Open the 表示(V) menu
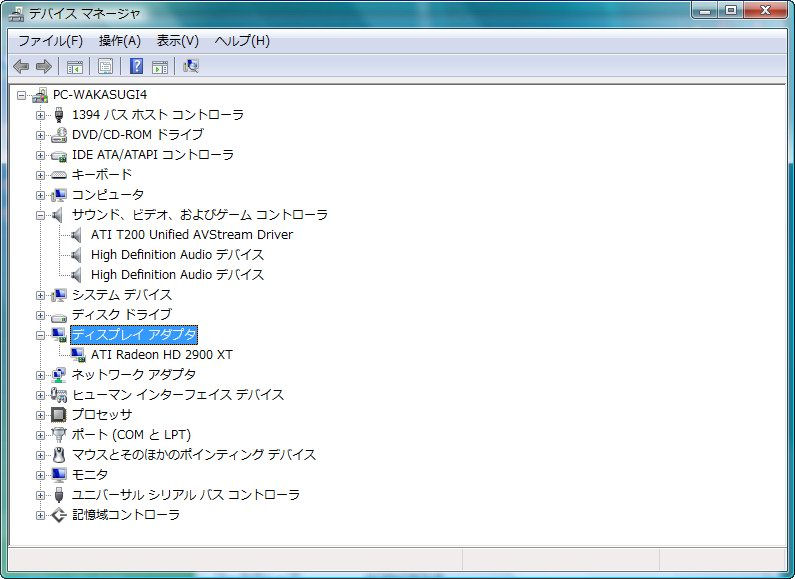 click(177, 41)
